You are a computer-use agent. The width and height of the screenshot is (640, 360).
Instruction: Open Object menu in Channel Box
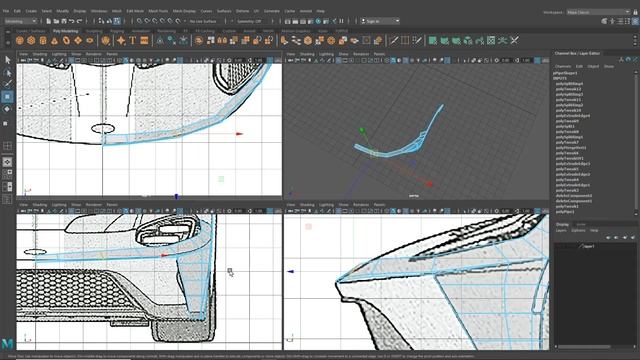pyautogui.click(x=593, y=66)
